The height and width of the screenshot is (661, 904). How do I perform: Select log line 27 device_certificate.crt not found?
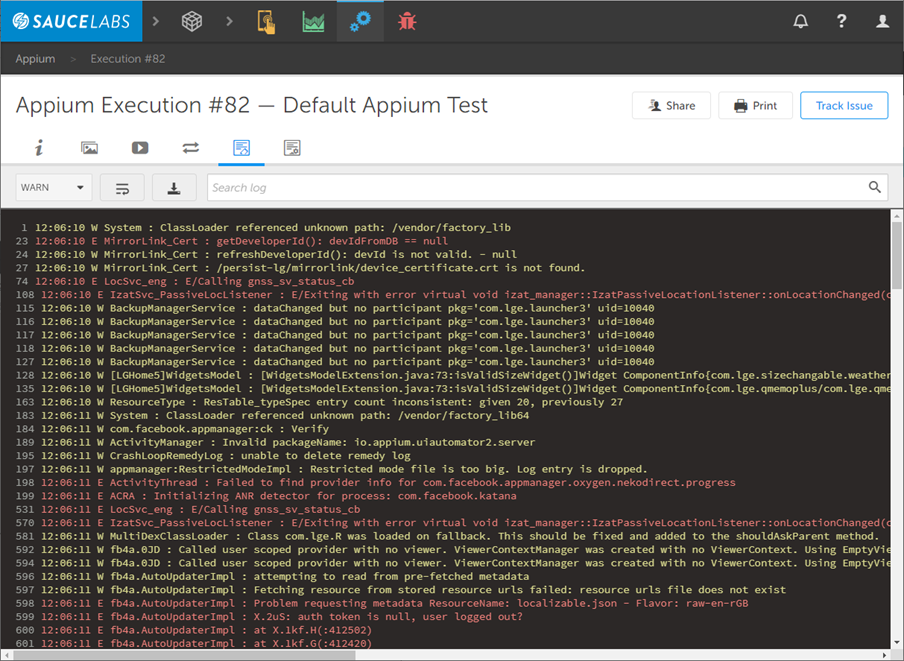pos(300,267)
